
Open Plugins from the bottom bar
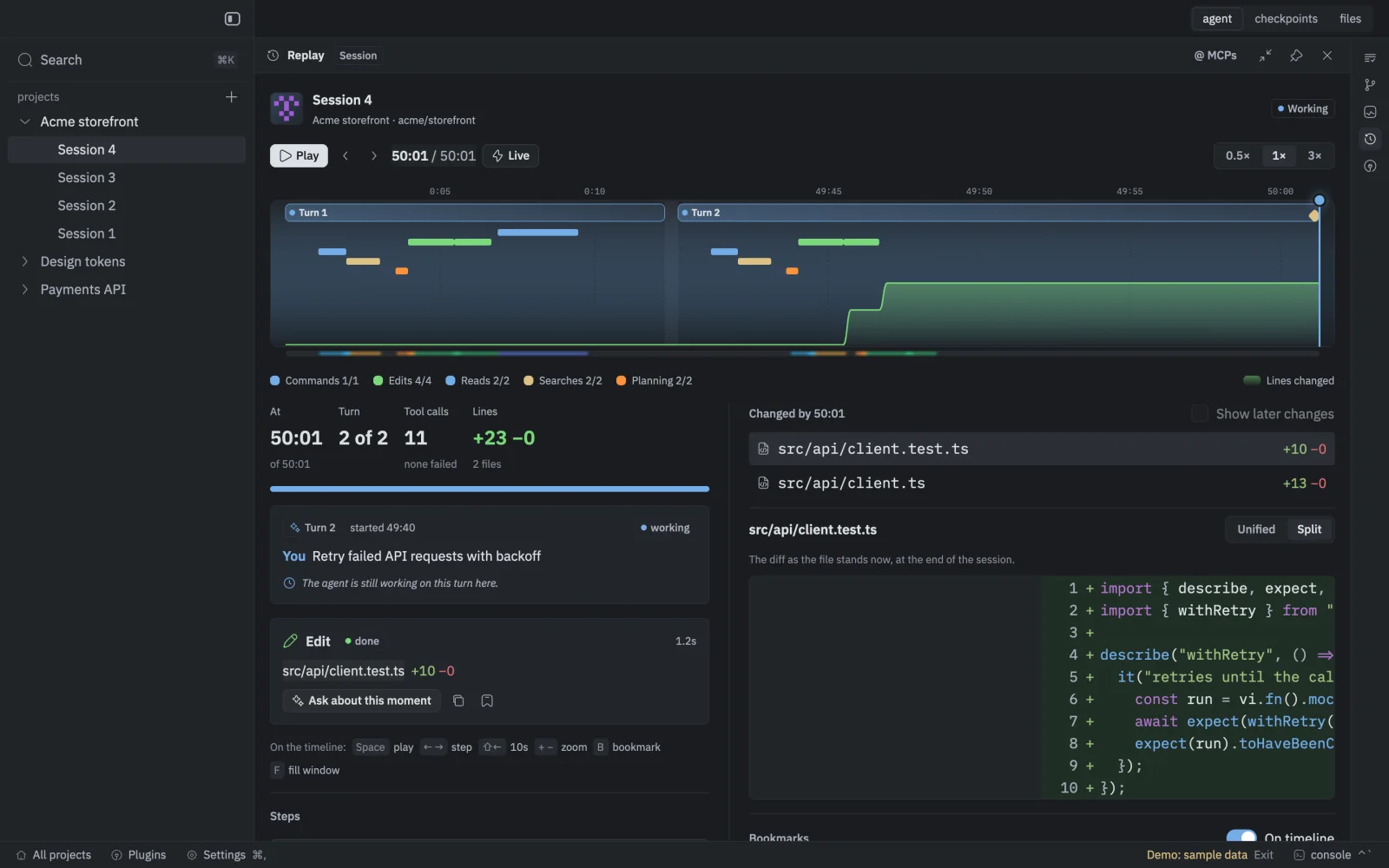click(x=139, y=855)
